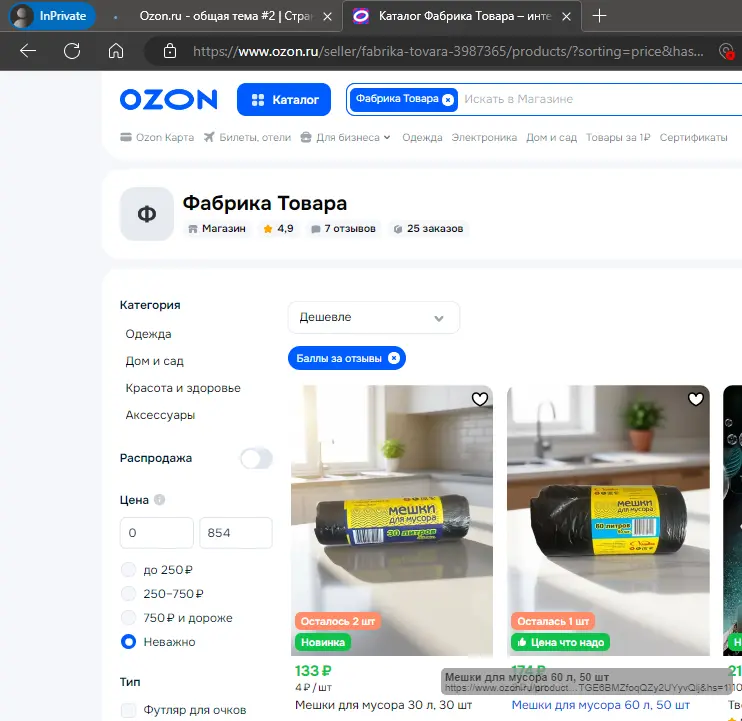Close the Ozon.ru общая тема tab

(x=327, y=17)
